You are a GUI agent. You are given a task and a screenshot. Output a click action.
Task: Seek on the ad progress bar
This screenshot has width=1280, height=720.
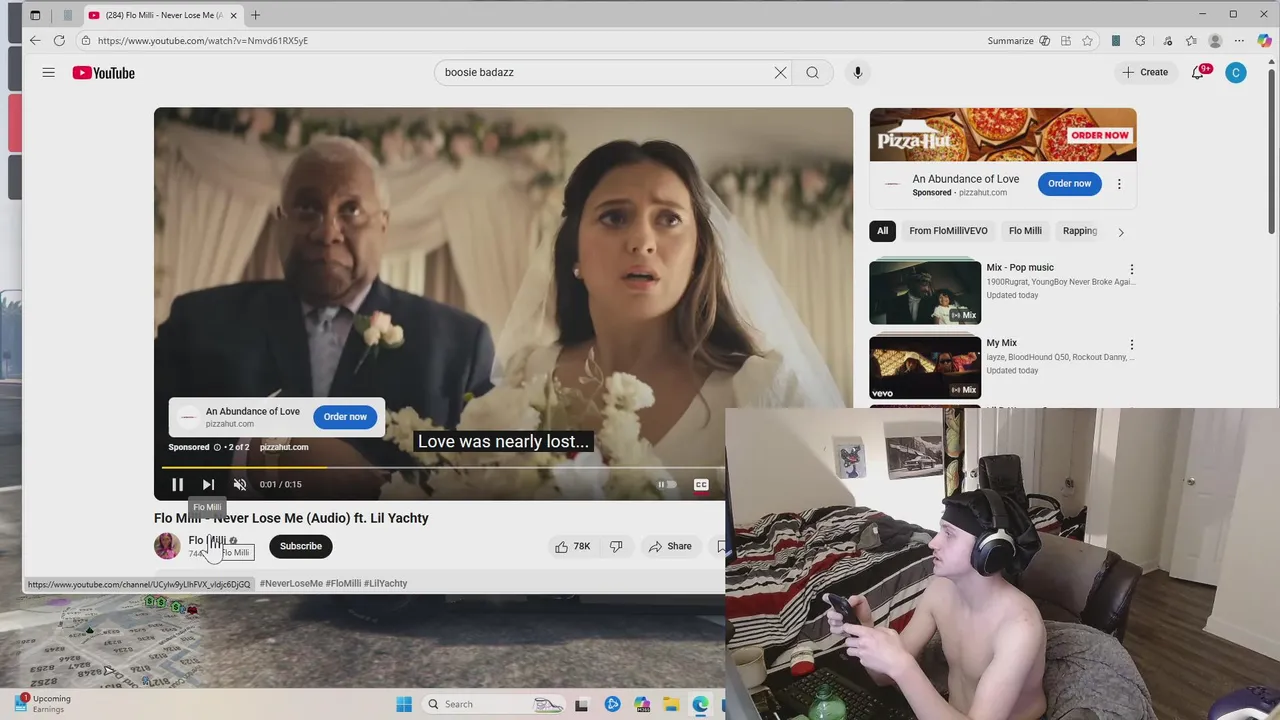[443, 467]
